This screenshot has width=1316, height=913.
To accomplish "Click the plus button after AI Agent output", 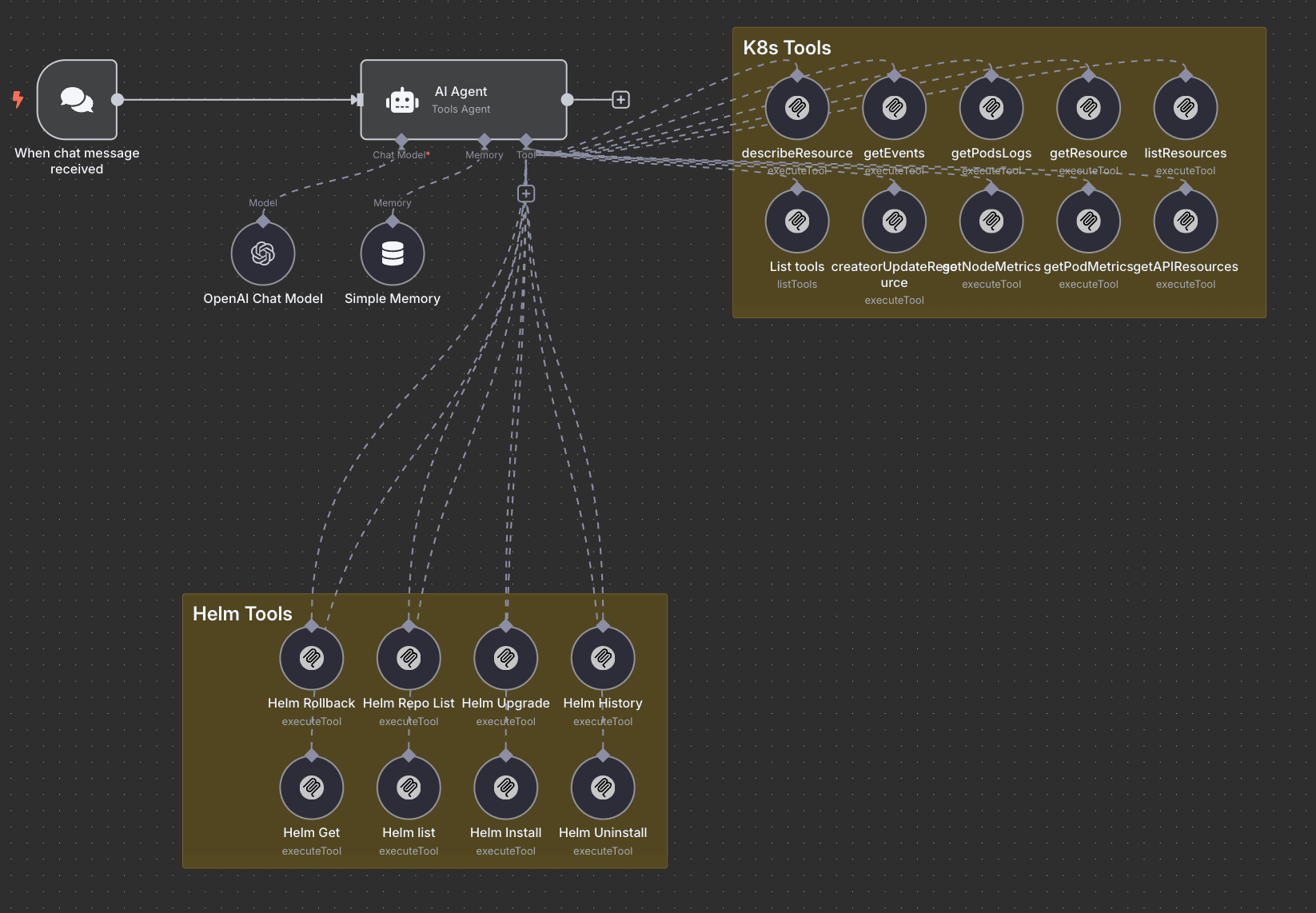I will [620, 100].
